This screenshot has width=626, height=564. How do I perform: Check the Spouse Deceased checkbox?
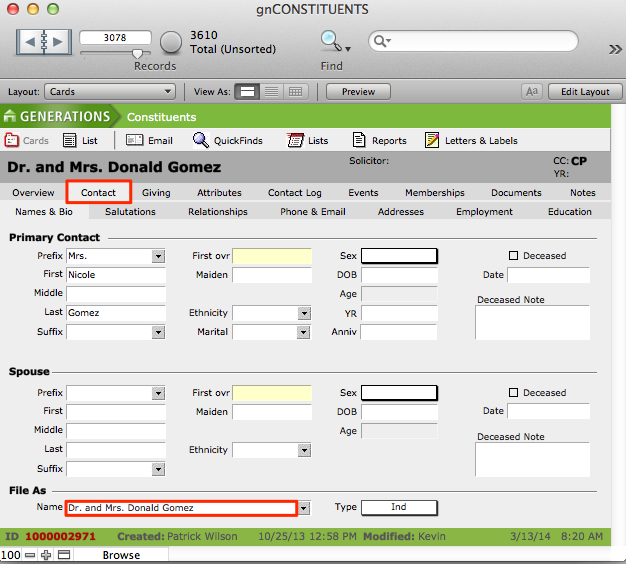point(514,393)
